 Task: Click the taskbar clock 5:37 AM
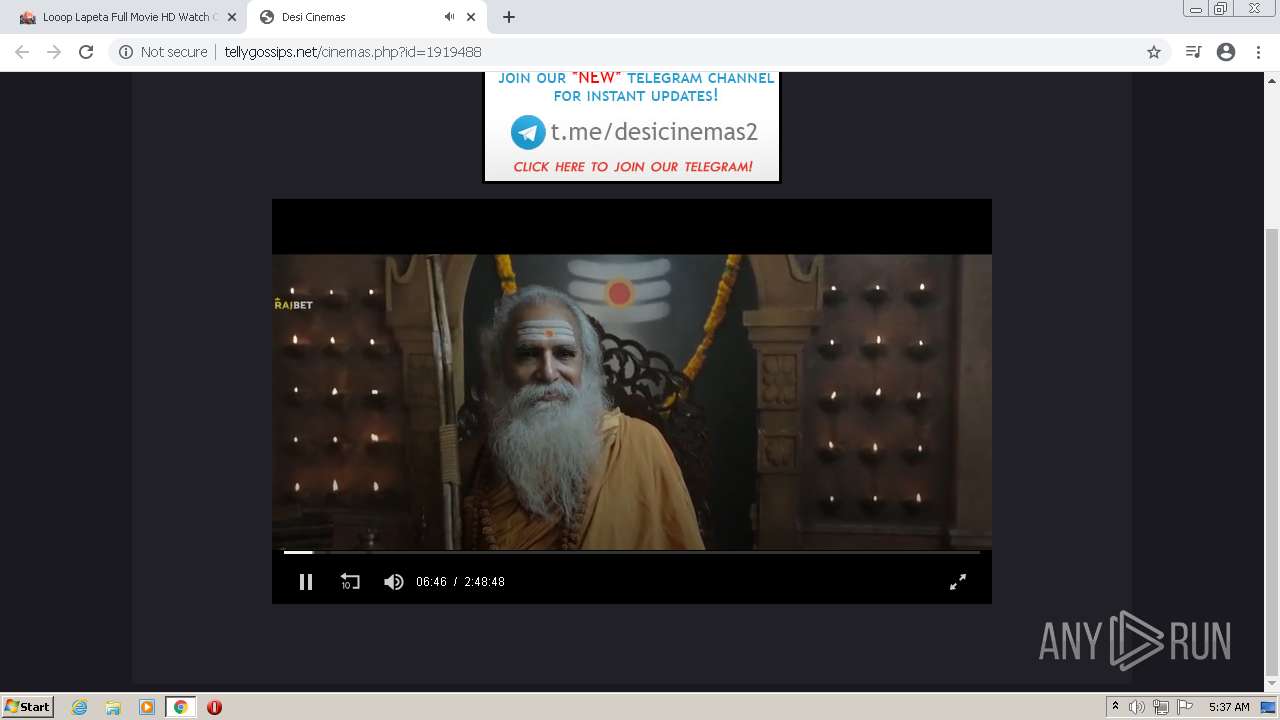point(1229,707)
